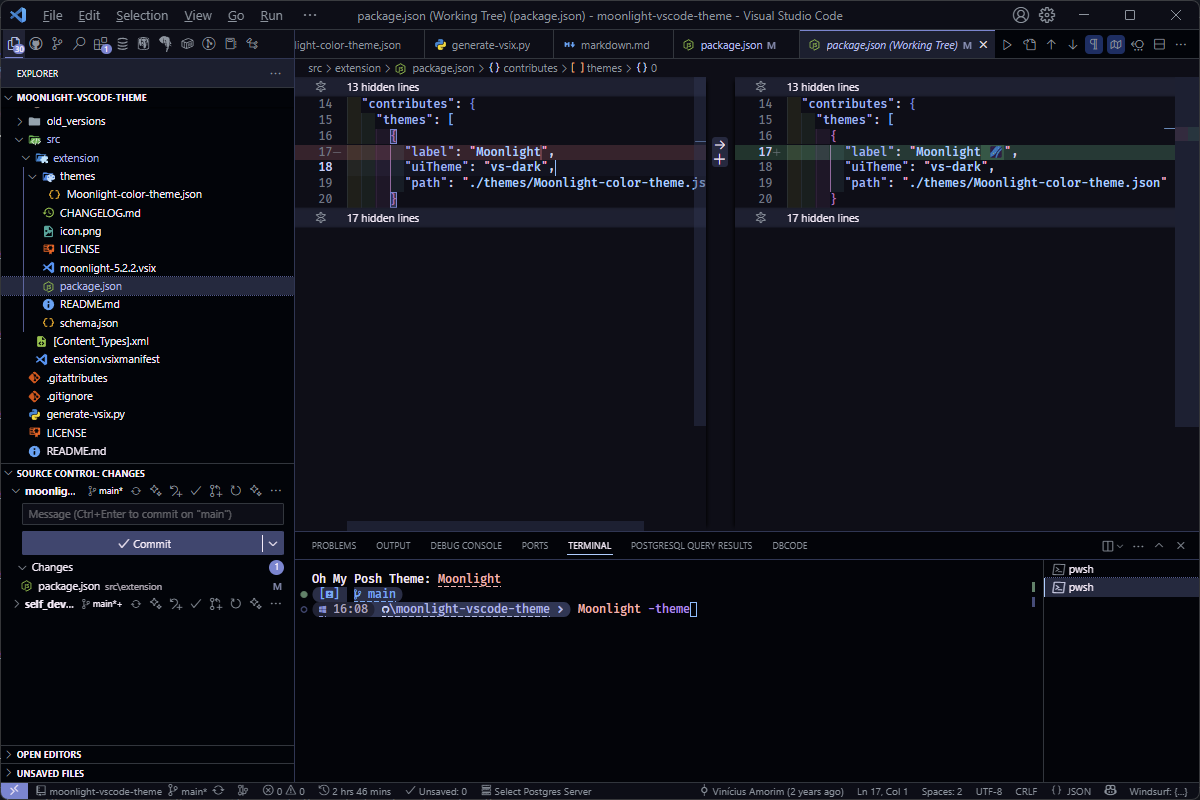
Task: Open PostgreSQL Query Results tab
Action: [691, 545]
